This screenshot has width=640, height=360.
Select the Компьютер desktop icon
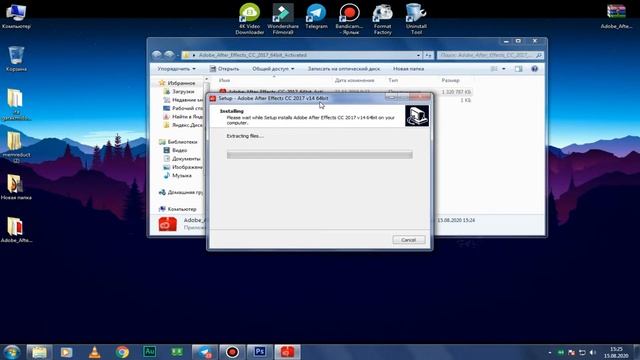pos(16,16)
